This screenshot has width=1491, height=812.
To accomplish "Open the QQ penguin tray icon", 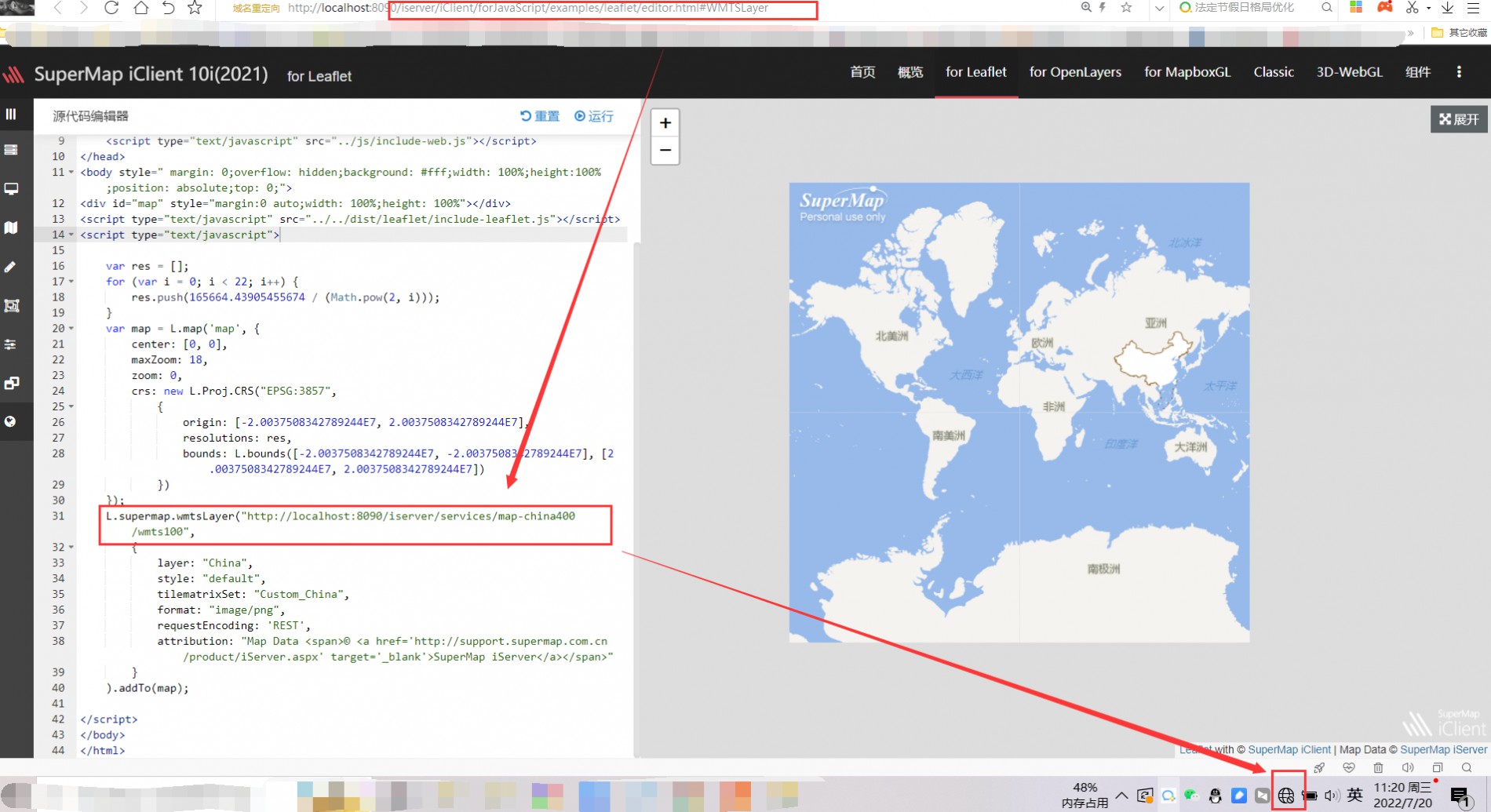I will tap(1215, 796).
